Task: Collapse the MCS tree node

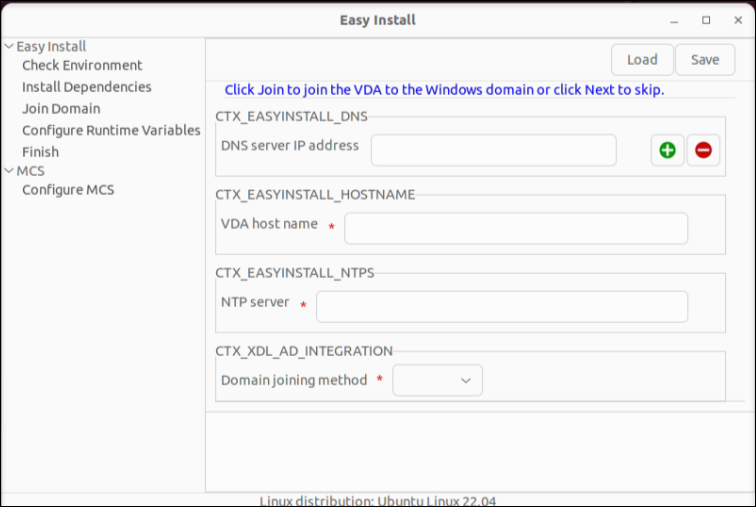Action: pyautogui.click(x=9, y=171)
